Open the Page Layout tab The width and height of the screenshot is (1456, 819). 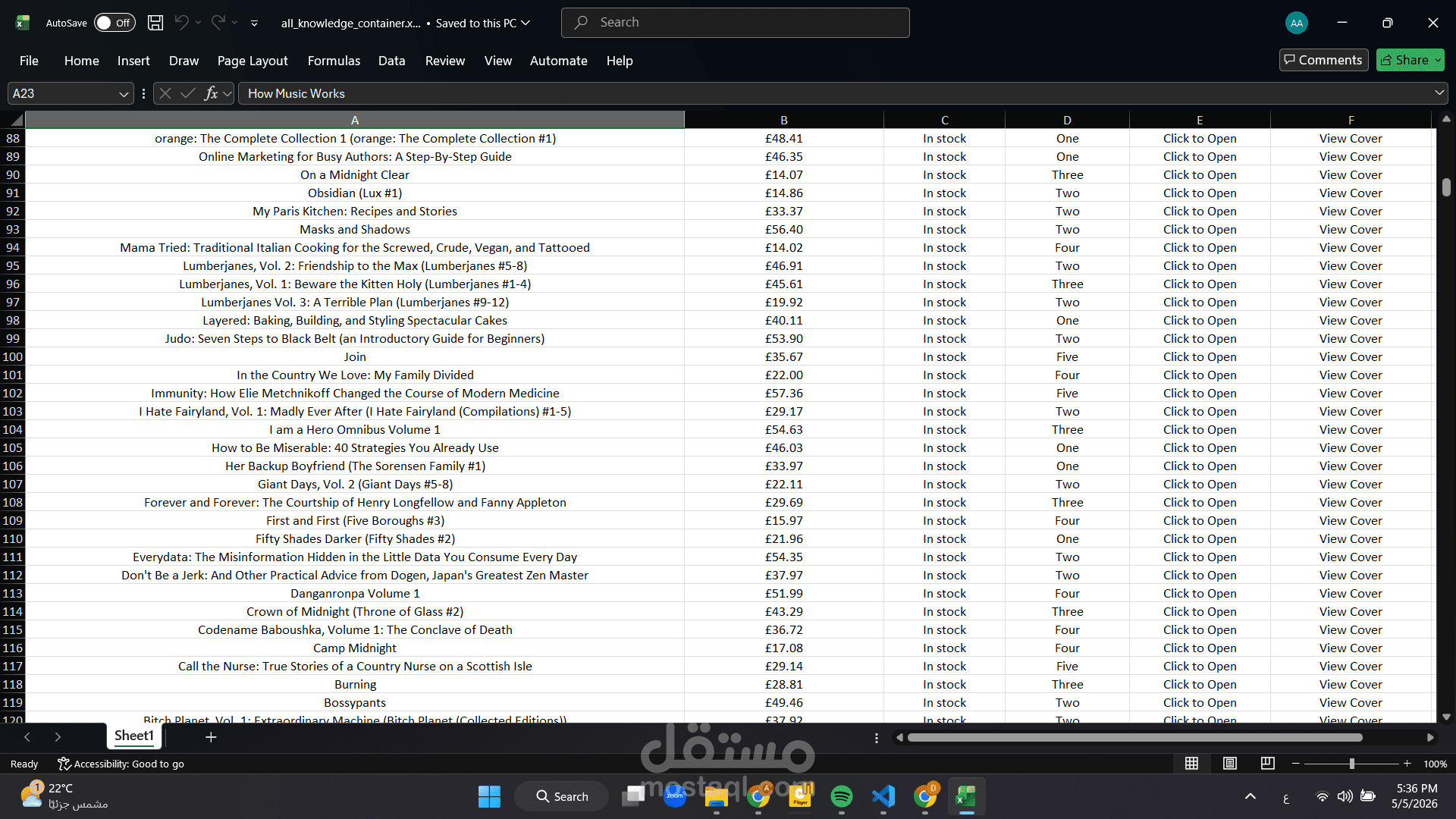[x=253, y=61]
